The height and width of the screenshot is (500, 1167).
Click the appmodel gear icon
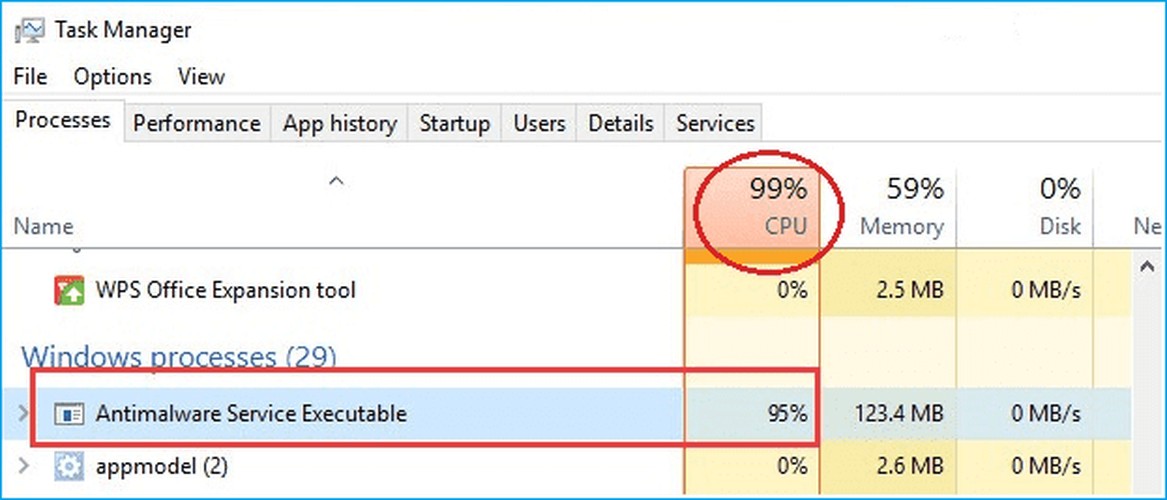68,467
